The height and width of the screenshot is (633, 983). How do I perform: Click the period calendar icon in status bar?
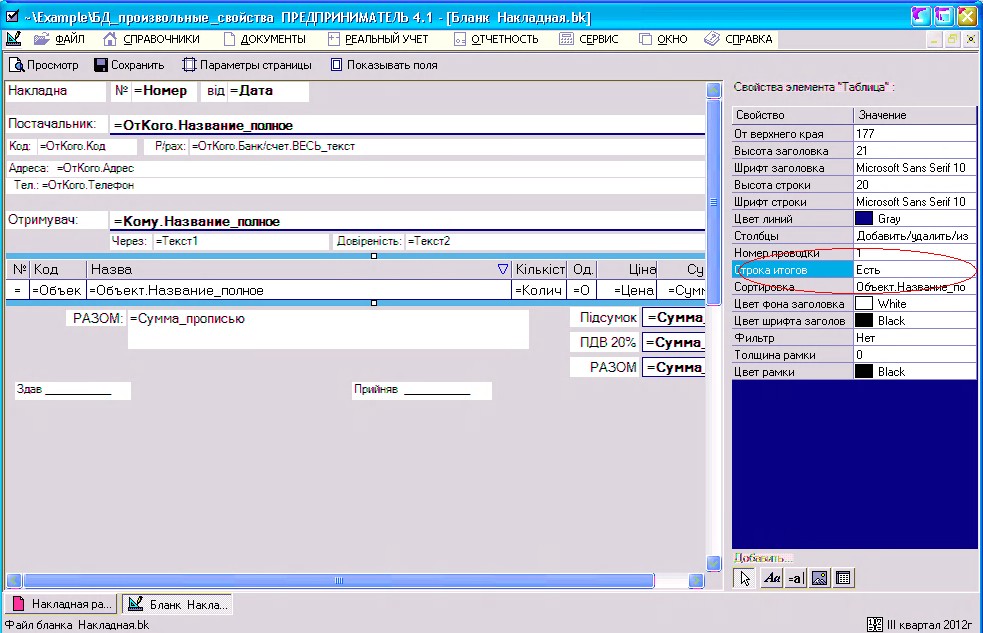pyautogui.click(x=875, y=624)
